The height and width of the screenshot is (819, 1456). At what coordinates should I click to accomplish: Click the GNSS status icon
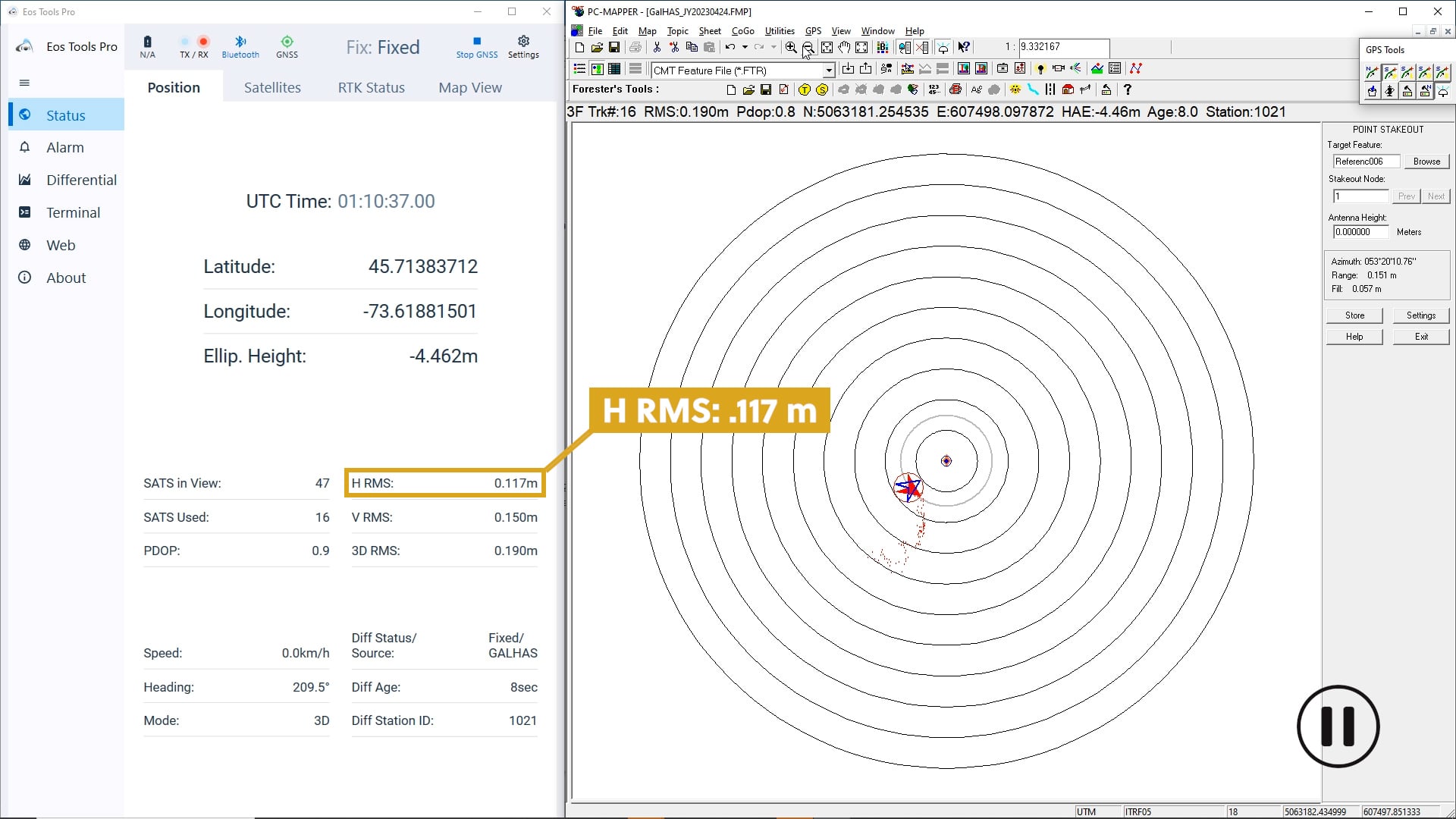[287, 45]
